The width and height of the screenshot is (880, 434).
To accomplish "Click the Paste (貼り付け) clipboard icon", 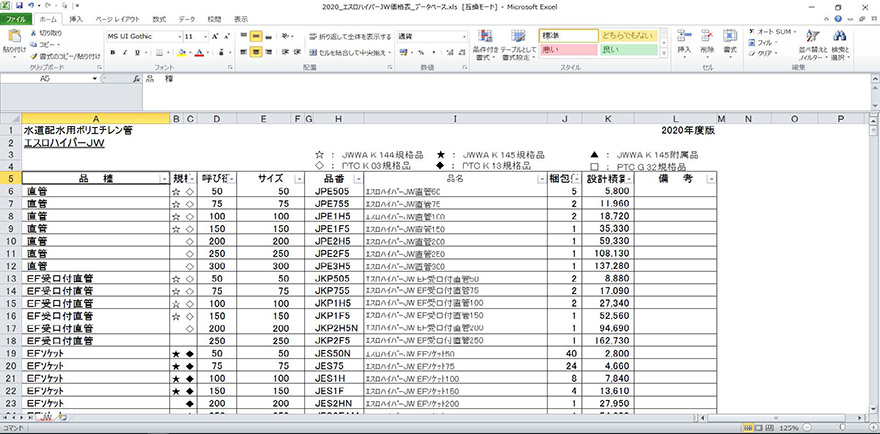I will point(13,38).
